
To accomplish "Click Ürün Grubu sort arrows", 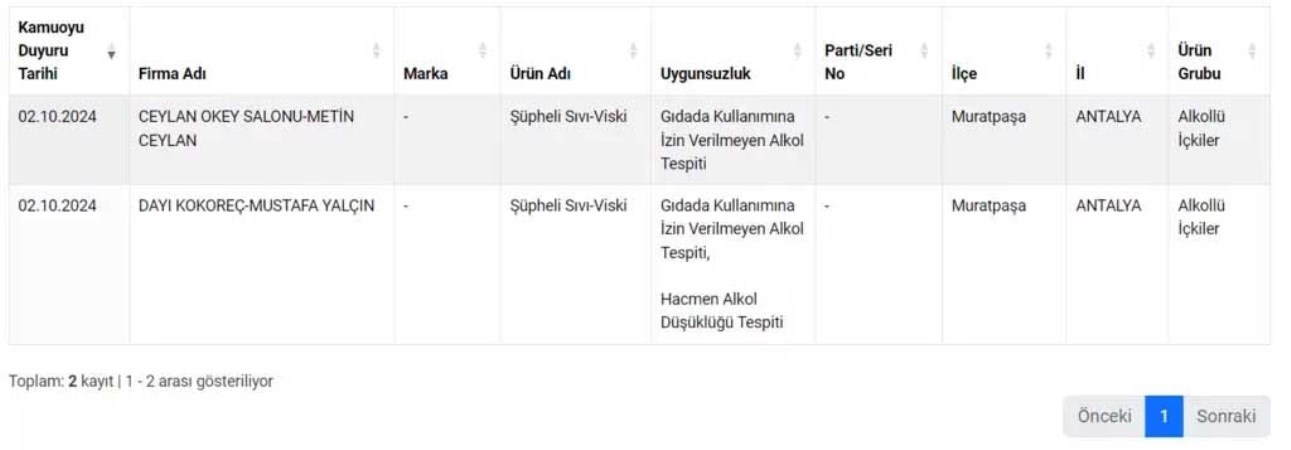I will [1251, 50].
